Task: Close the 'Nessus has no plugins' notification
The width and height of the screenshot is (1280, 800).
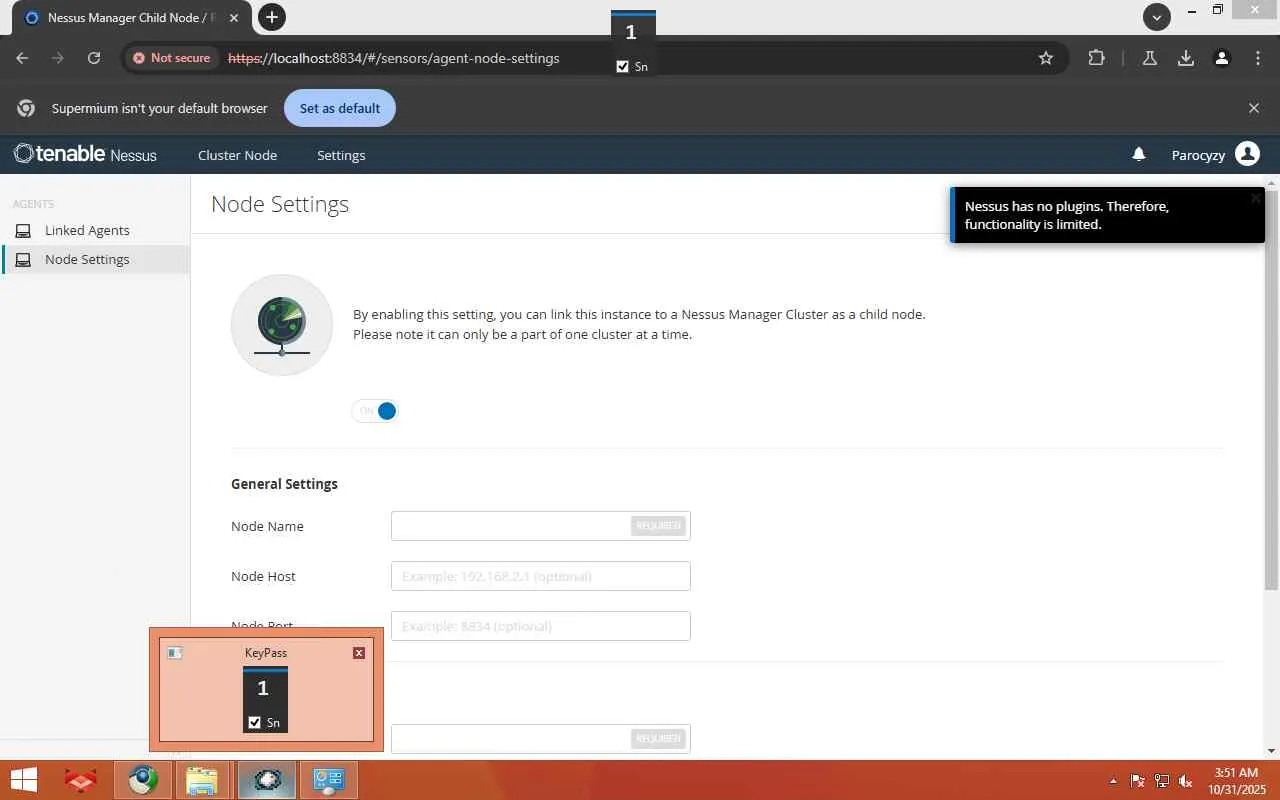Action: pyautogui.click(x=1255, y=198)
